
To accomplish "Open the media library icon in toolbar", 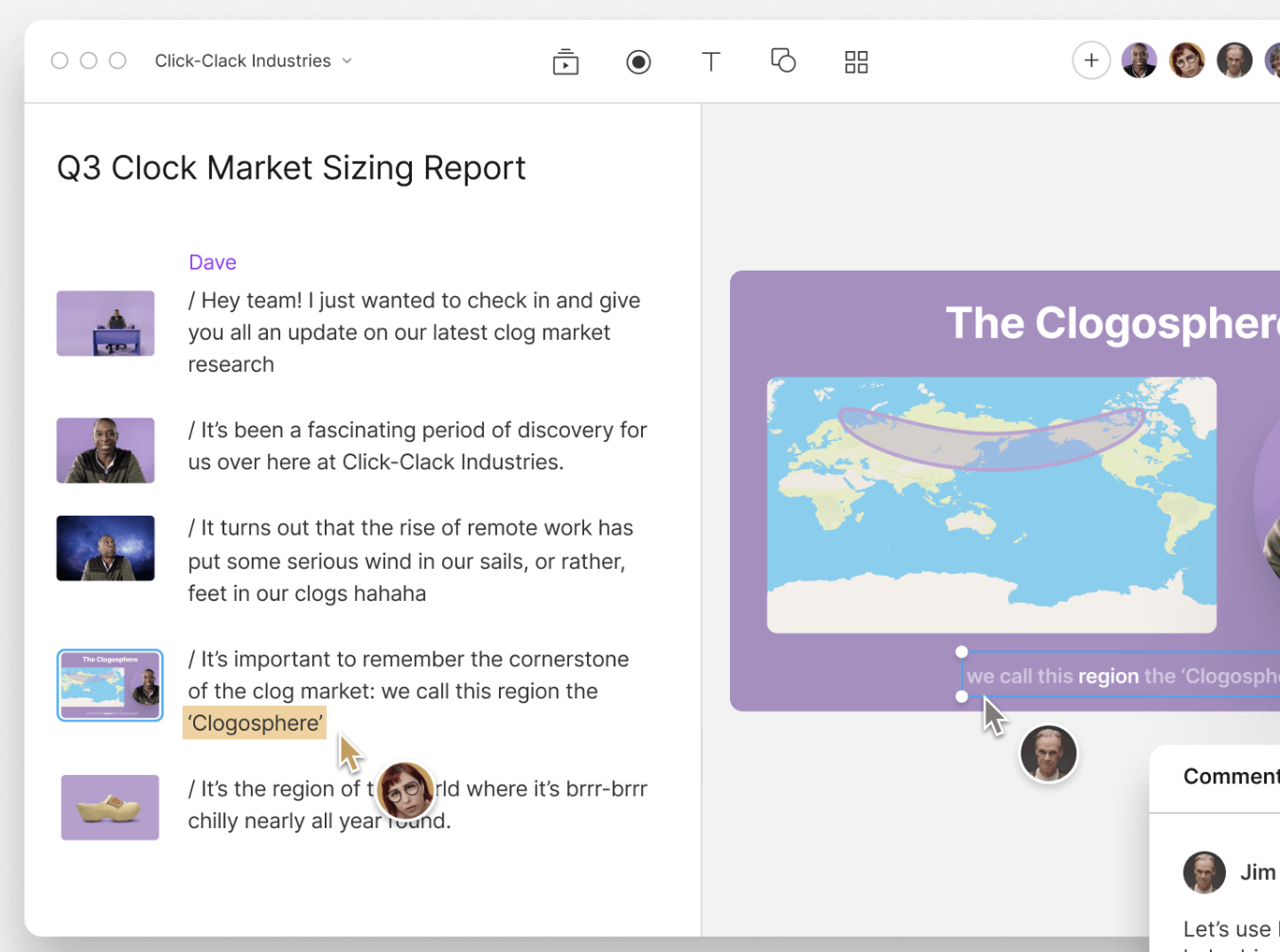I will [x=565, y=62].
